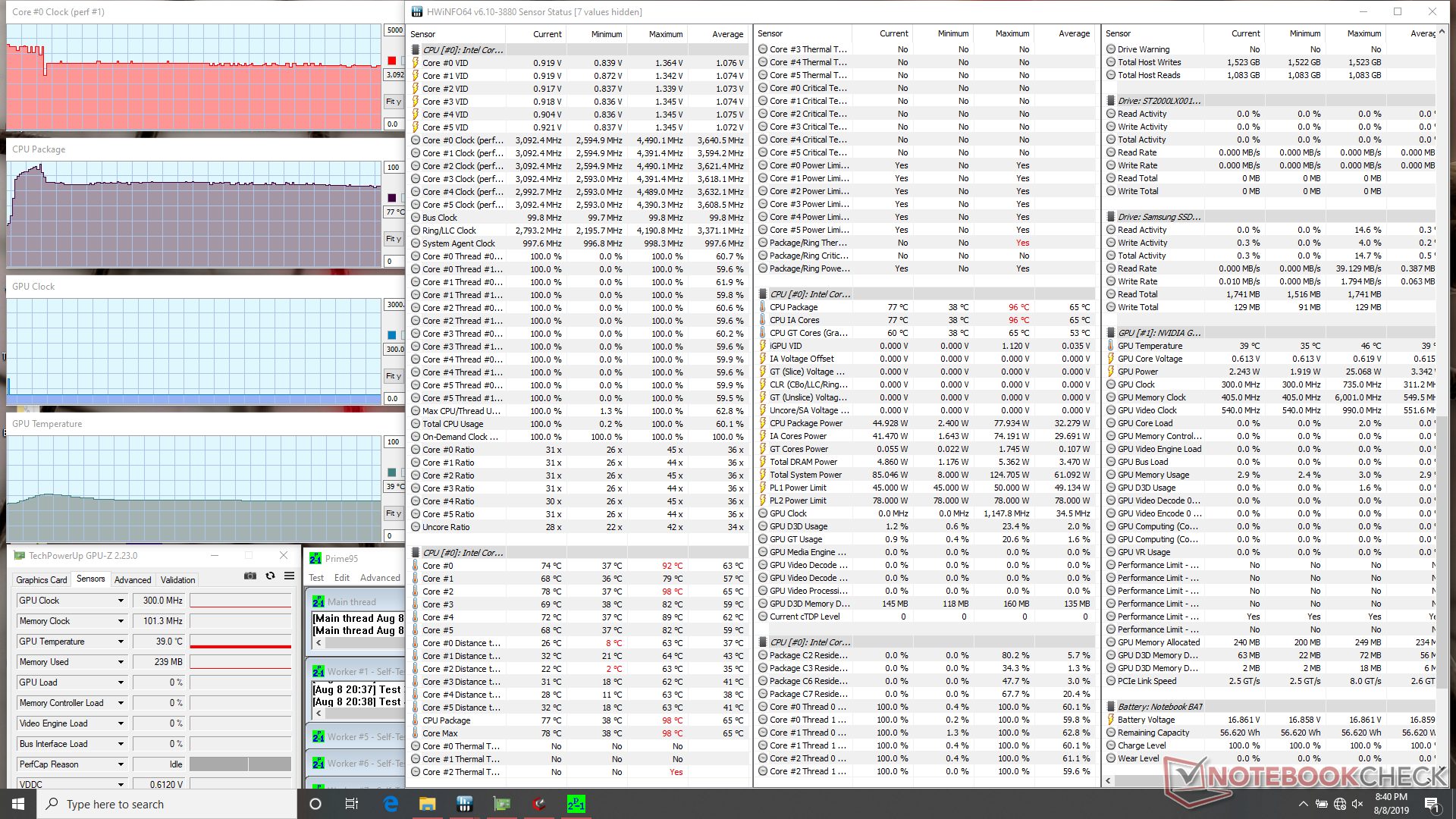The image size is (1456, 819).
Task: Click Fit y on CPU Package graph
Action: (393, 239)
